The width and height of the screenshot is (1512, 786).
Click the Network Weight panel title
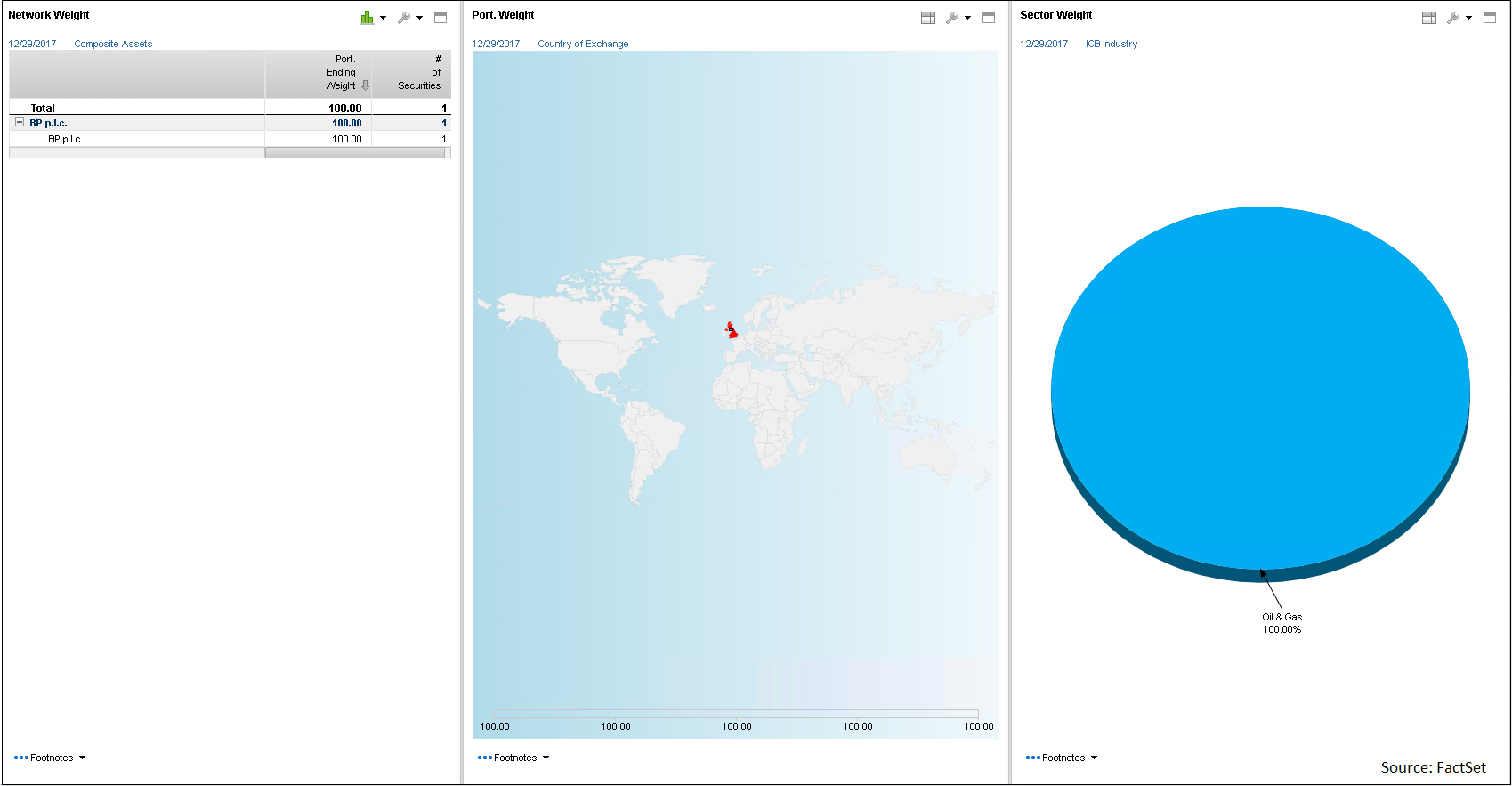pos(49,15)
